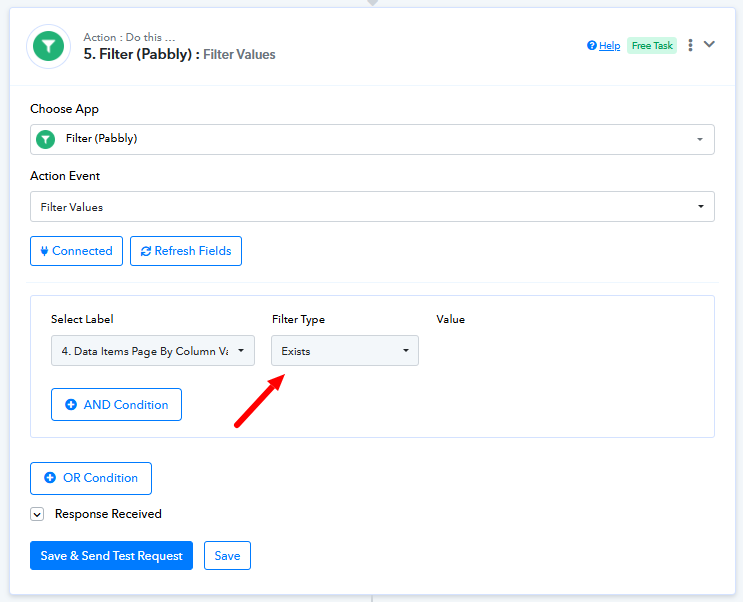
Task: Click the Free Task badge
Action: (x=652, y=46)
